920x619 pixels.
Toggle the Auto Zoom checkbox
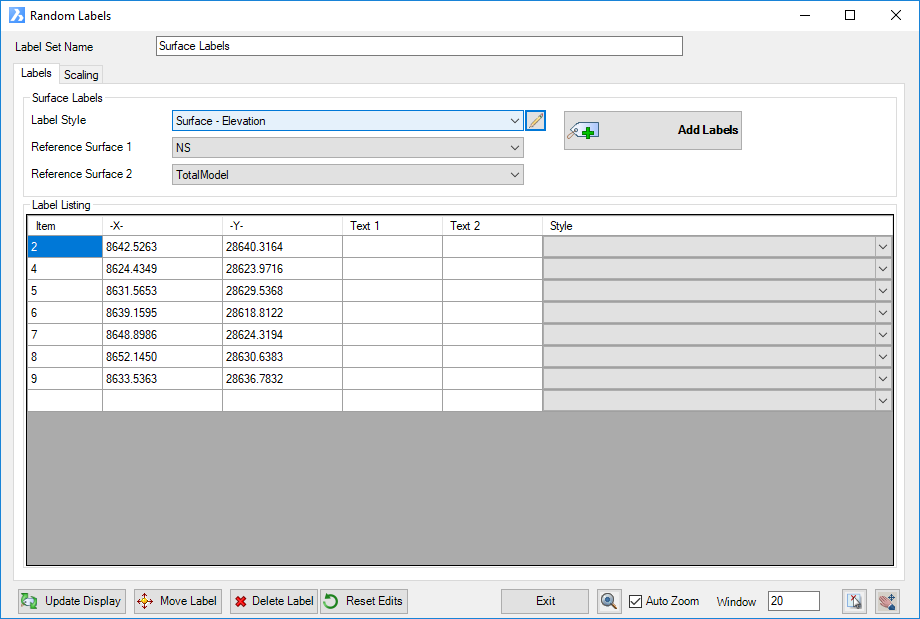pos(635,601)
